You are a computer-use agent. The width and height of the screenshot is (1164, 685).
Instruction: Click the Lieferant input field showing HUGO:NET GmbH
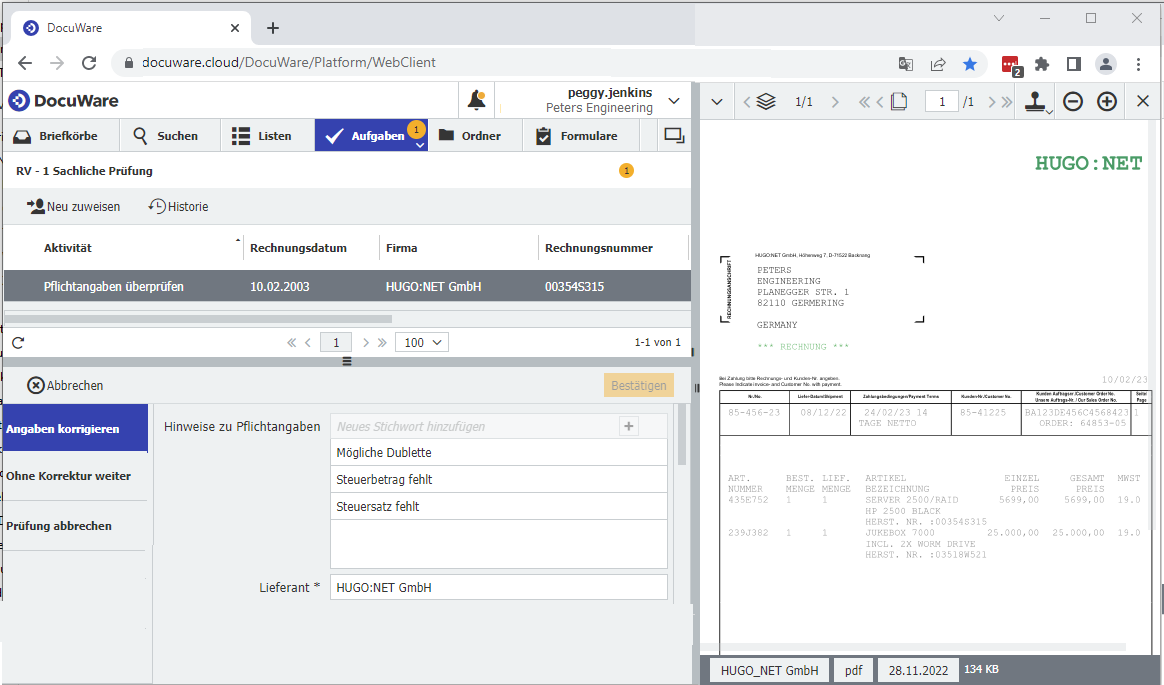coord(498,587)
